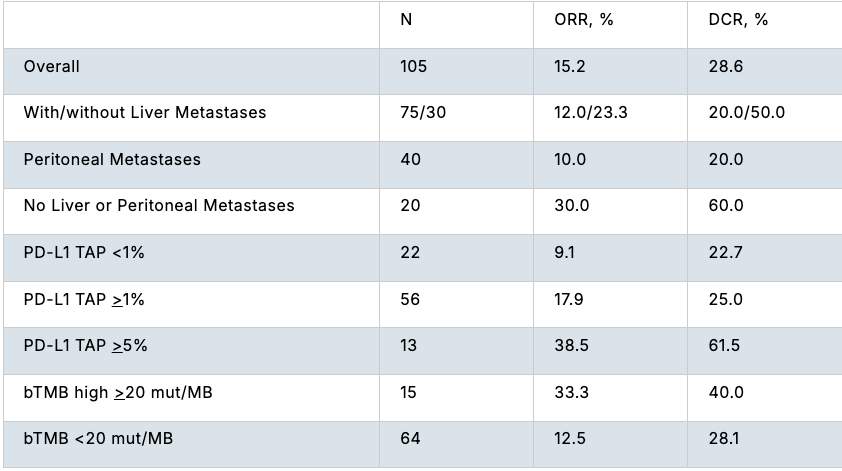Select No Liver or Peritoneal Metastases label
This screenshot has height=471, width=842.
(159, 205)
